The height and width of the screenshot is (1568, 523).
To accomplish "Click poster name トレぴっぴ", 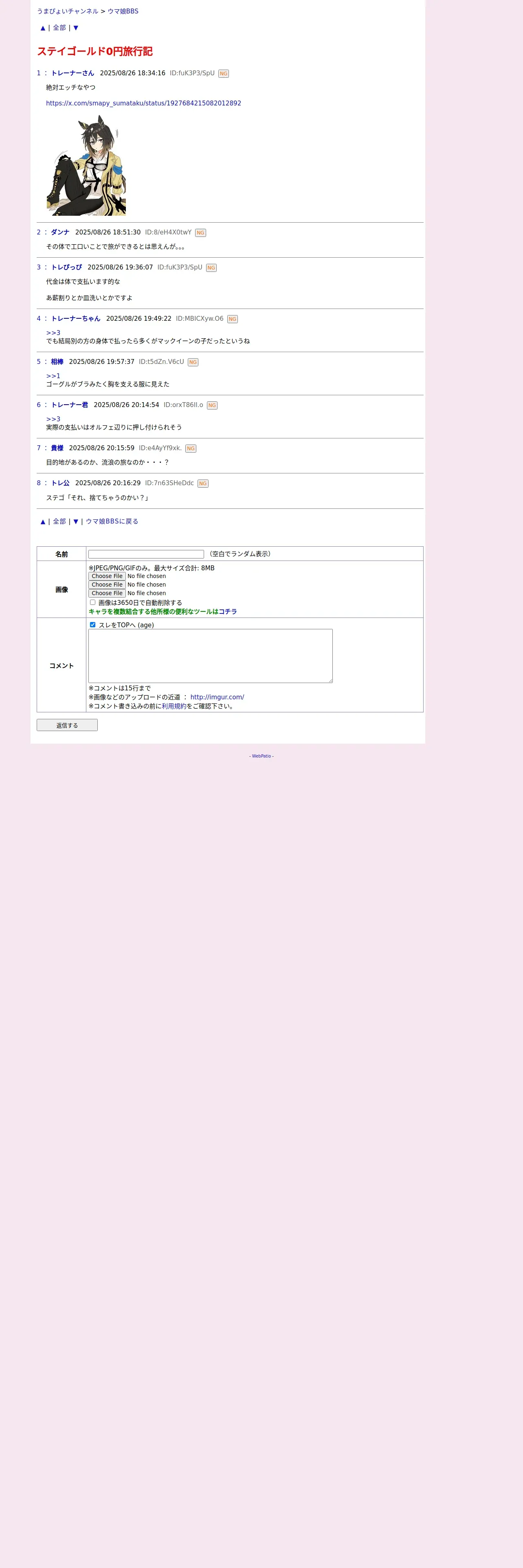I will 66,268.
